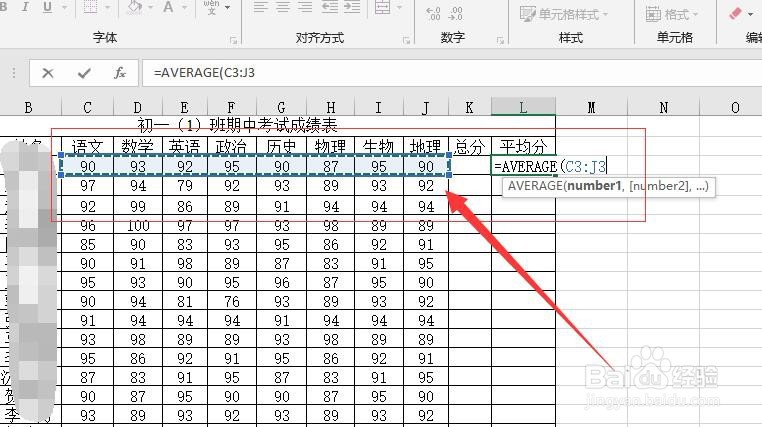This screenshot has height=427, width=762.
Task: Click the cell with score 76
Action: point(232,302)
